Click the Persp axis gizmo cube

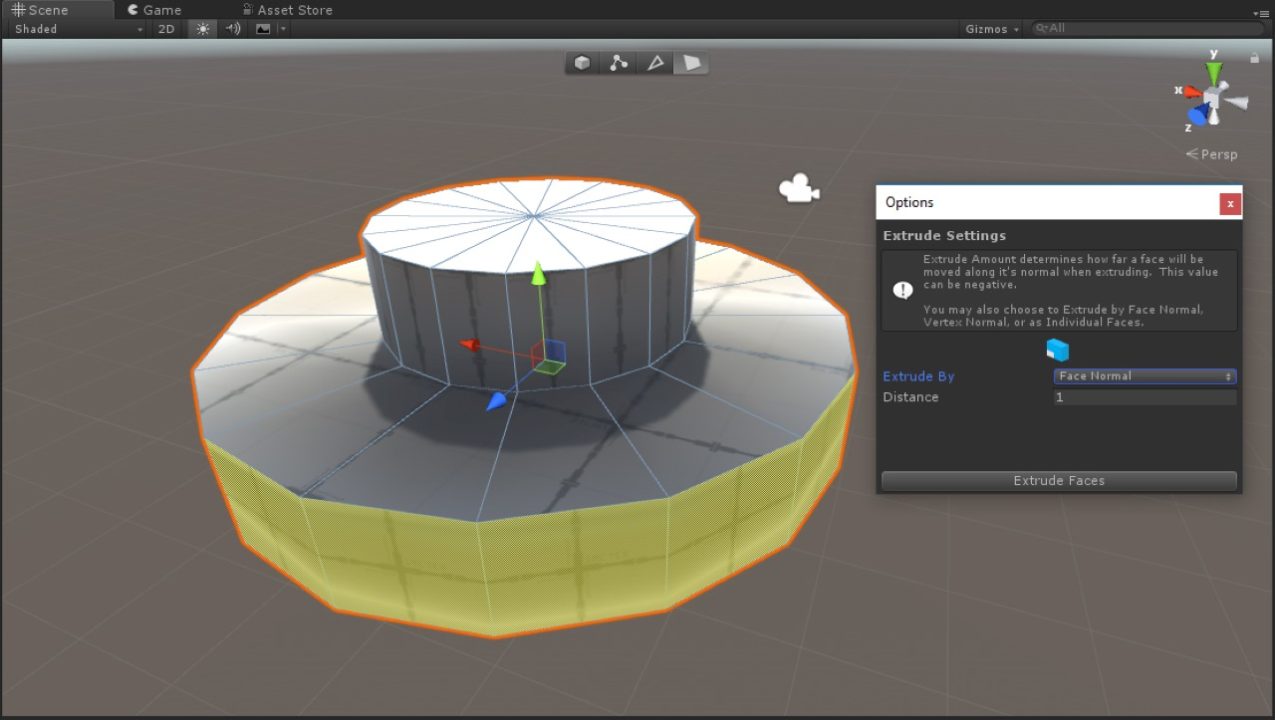1213,95
